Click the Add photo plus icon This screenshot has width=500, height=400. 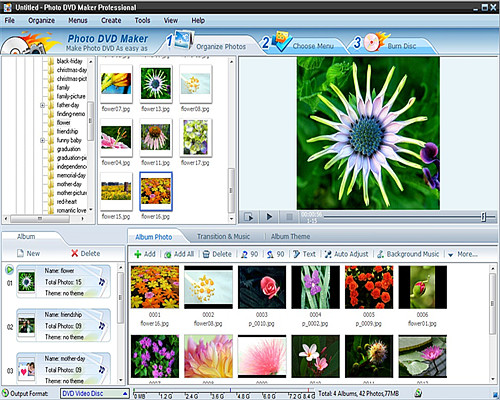tap(137, 254)
